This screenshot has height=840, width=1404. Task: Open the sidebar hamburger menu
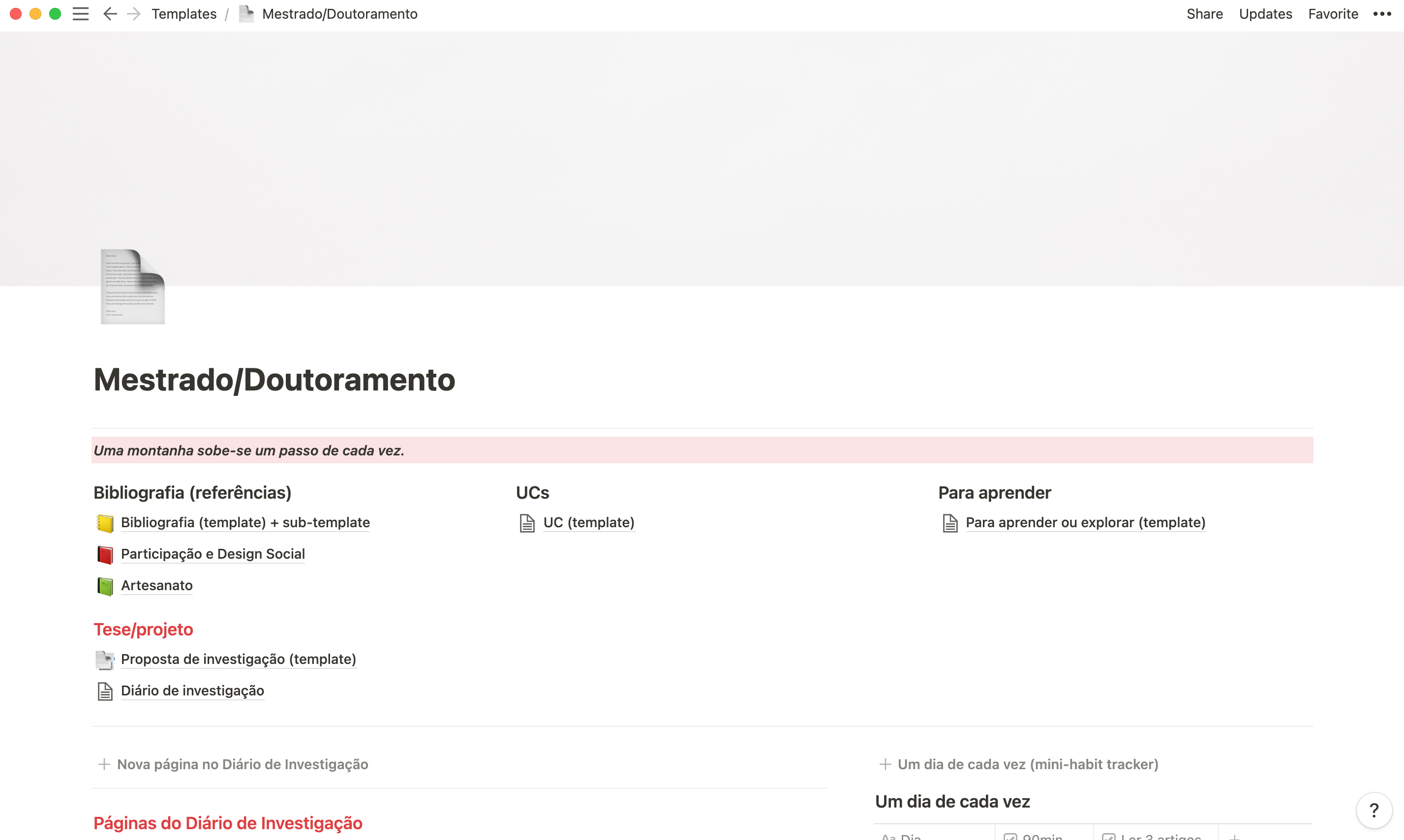click(x=80, y=14)
